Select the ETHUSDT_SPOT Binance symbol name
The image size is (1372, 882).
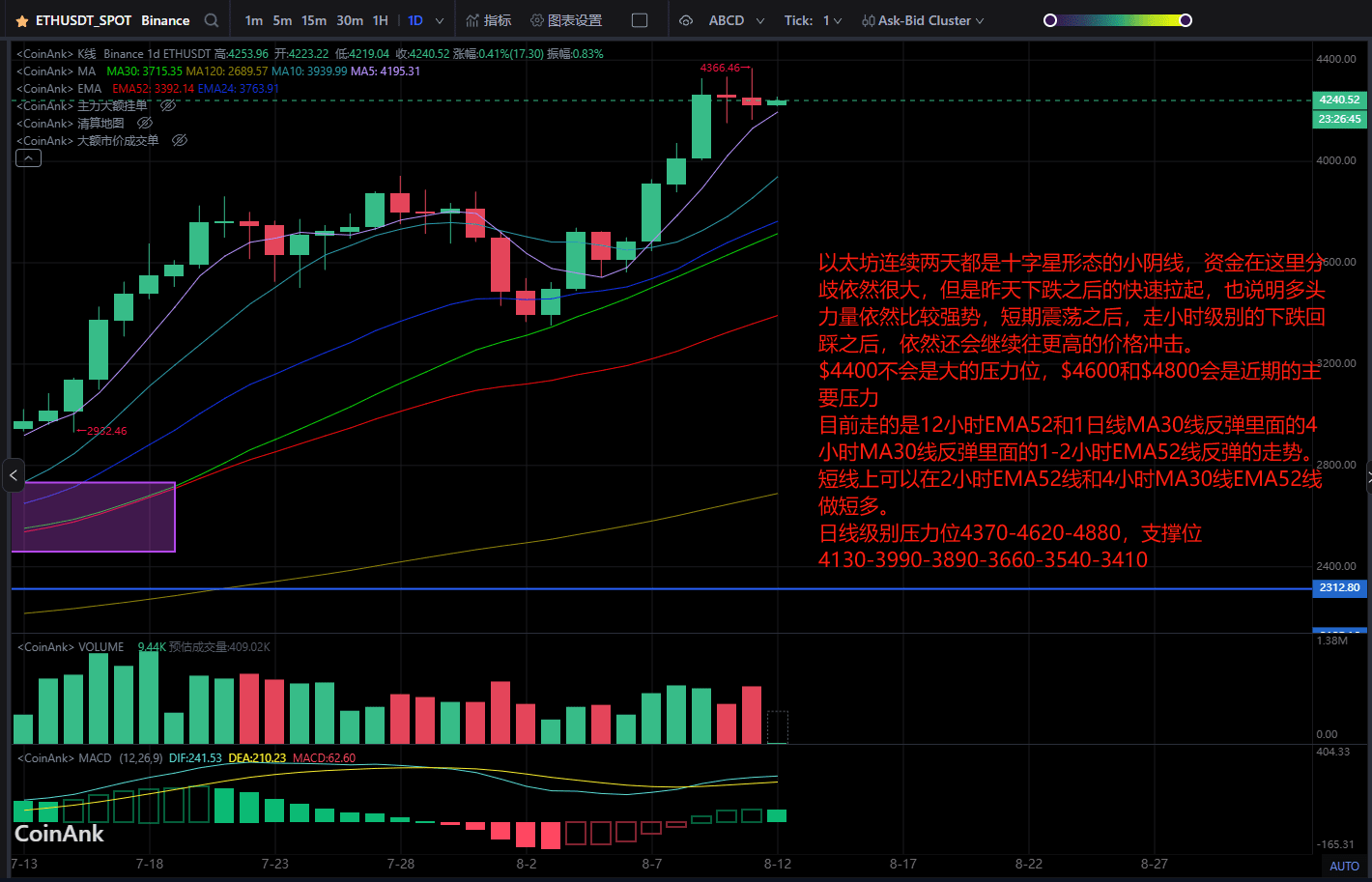point(112,20)
